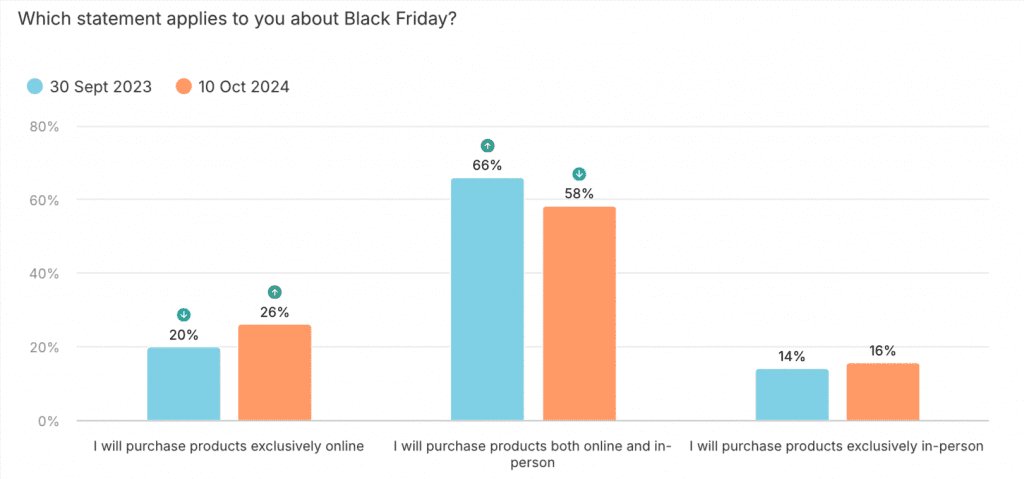
Task: Click the 'exclusively online' axis label
Action: coord(229,446)
